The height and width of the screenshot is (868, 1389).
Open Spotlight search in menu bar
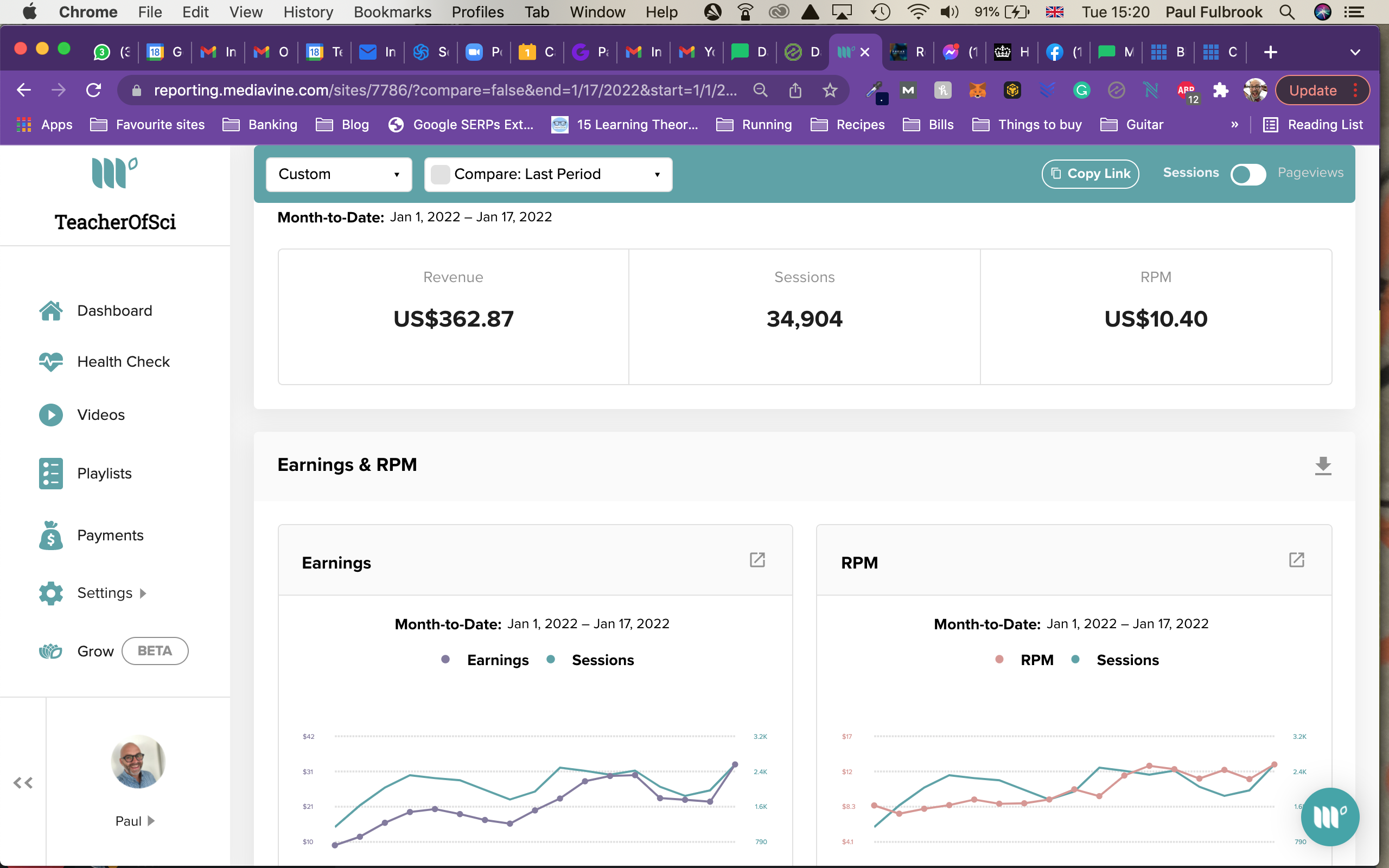pyautogui.click(x=1287, y=12)
